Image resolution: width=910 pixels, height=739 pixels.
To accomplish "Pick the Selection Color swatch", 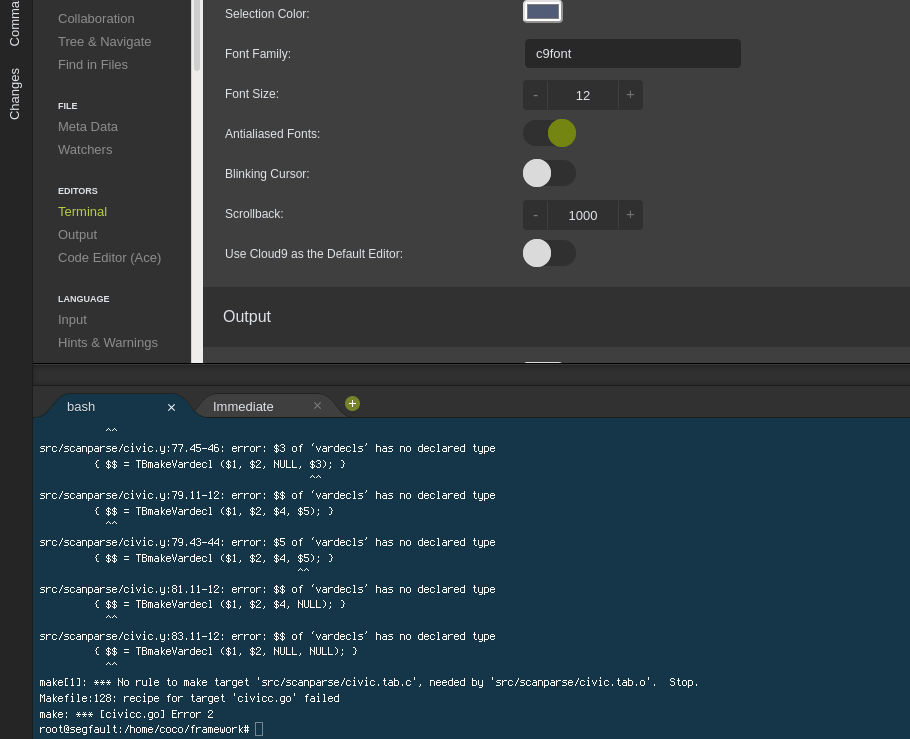I will coord(542,12).
